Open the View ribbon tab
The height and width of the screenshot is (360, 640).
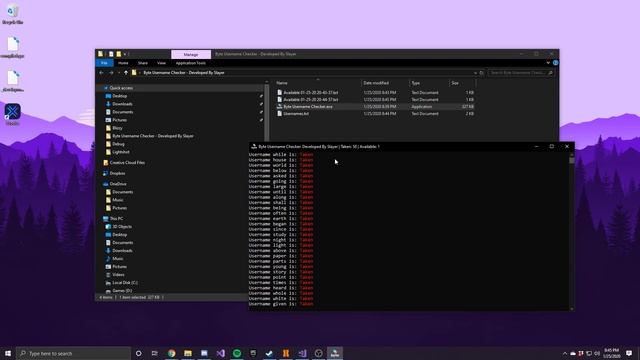(161, 63)
